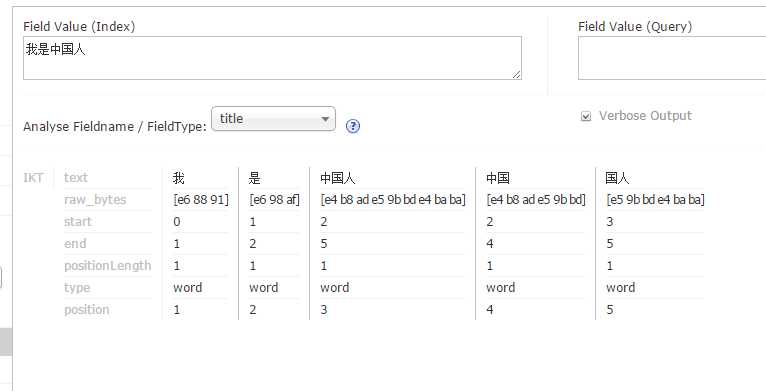Select the 中国人 token text cell

[338, 178]
